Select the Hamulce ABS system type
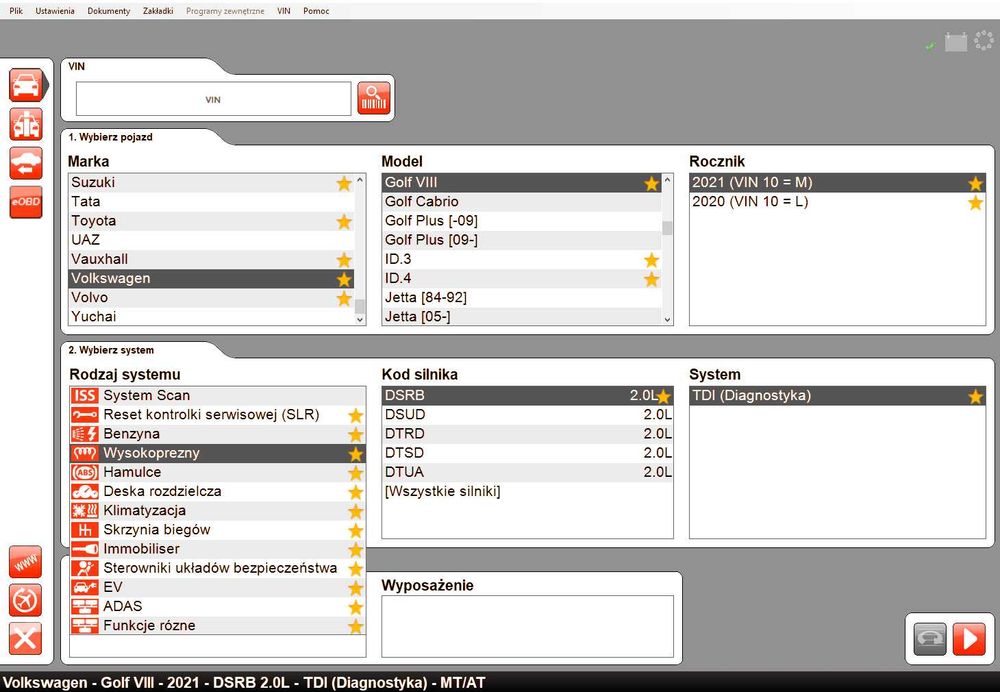This screenshot has height=692, width=1000. (x=217, y=472)
